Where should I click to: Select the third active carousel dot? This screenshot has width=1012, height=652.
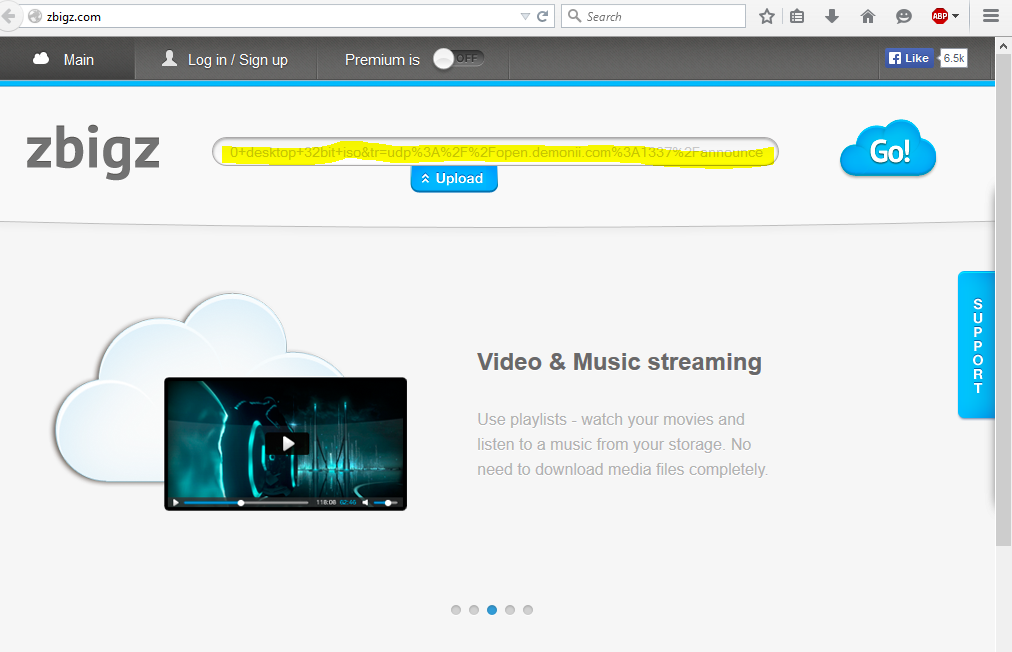(x=492, y=610)
